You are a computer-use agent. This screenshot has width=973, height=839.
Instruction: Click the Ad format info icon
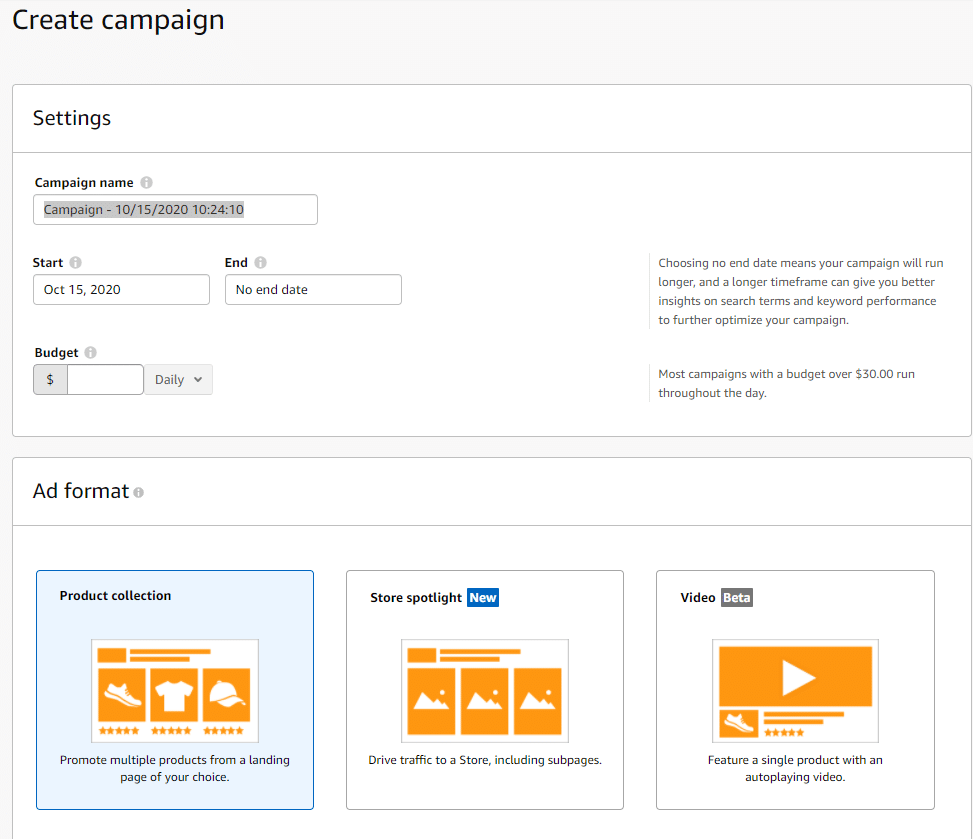(138, 493)
